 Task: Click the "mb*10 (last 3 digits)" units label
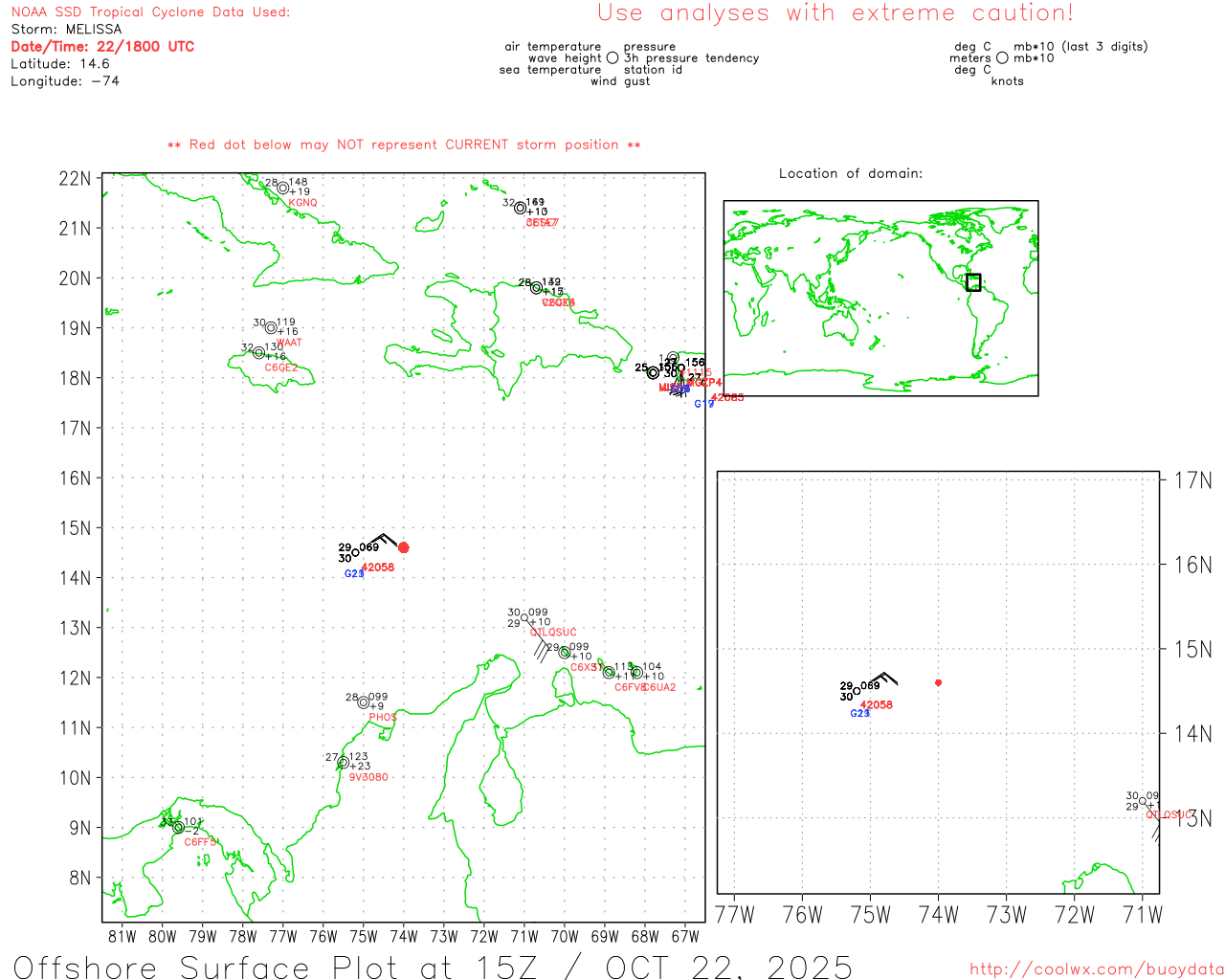(1080, 47)
